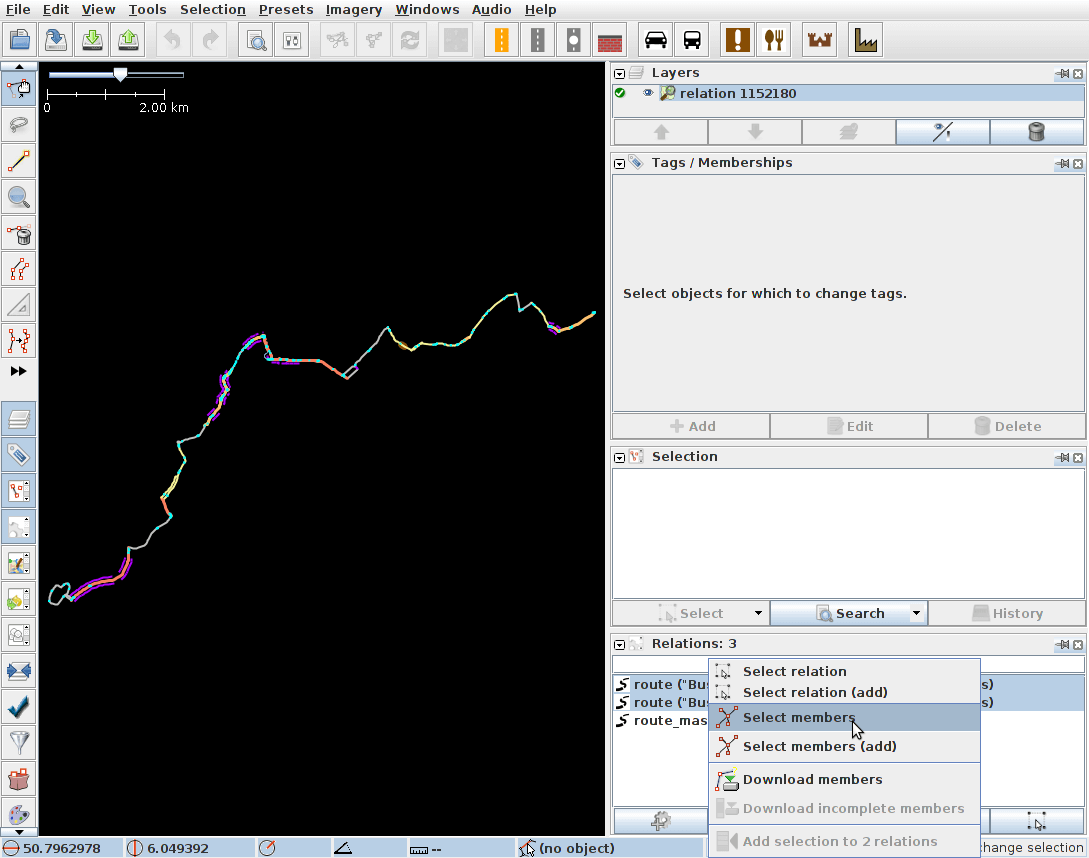Select the lasso selection tool

pyautogui.click(x=19, y=125)
